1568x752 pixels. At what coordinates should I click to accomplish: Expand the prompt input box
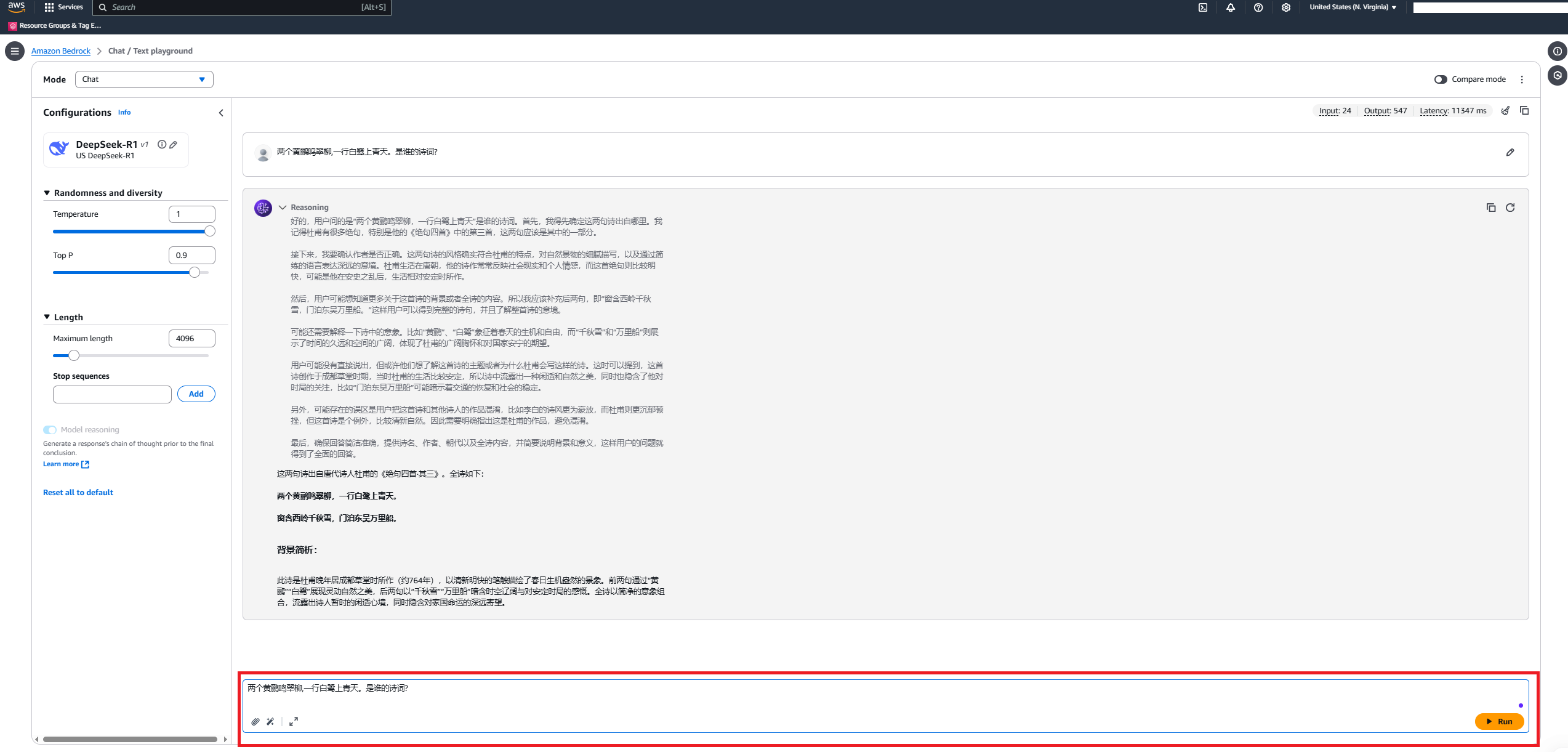(x=294, y=721)
